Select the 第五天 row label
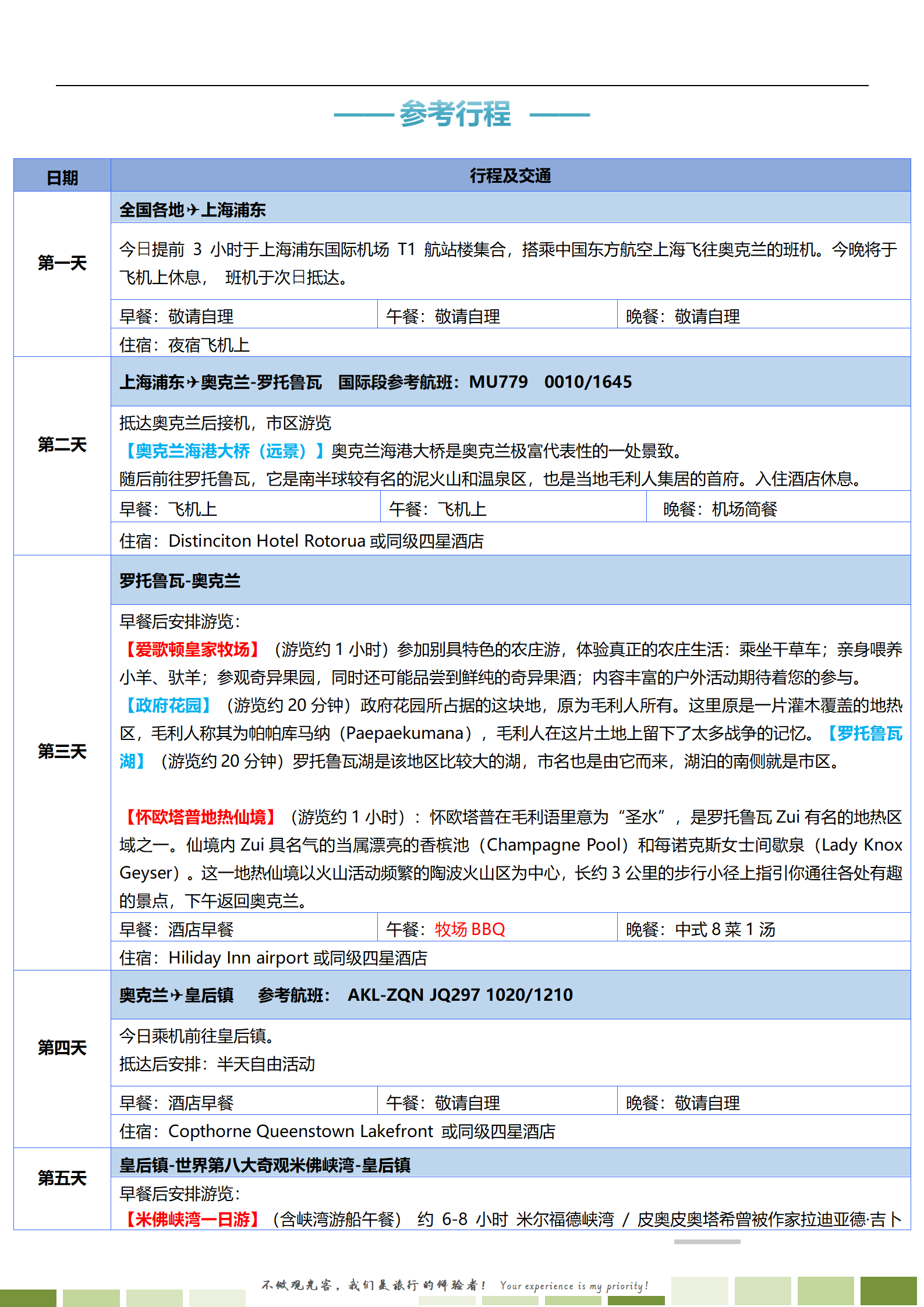The height and width of the screenshot is (1307, 924). 62,1178
